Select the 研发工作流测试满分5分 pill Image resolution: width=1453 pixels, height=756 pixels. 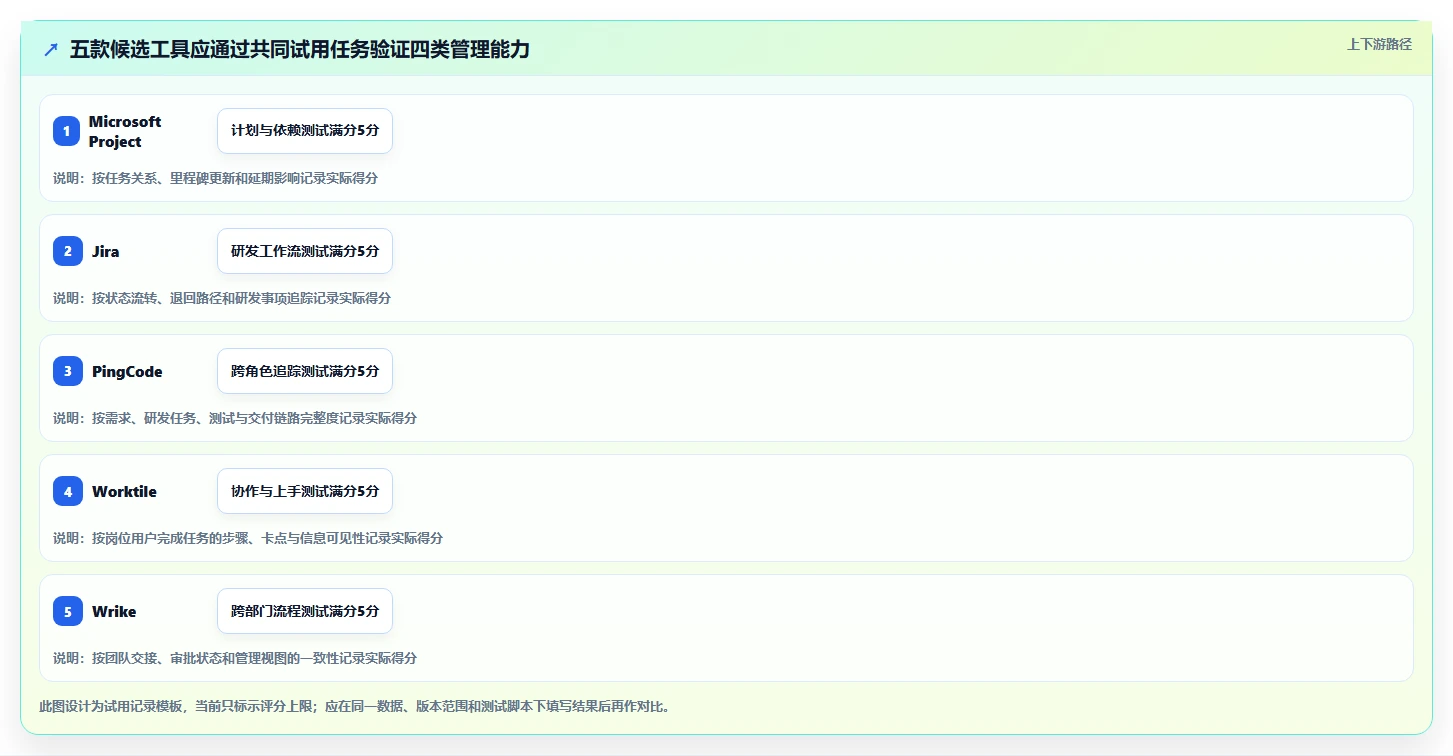305,251
